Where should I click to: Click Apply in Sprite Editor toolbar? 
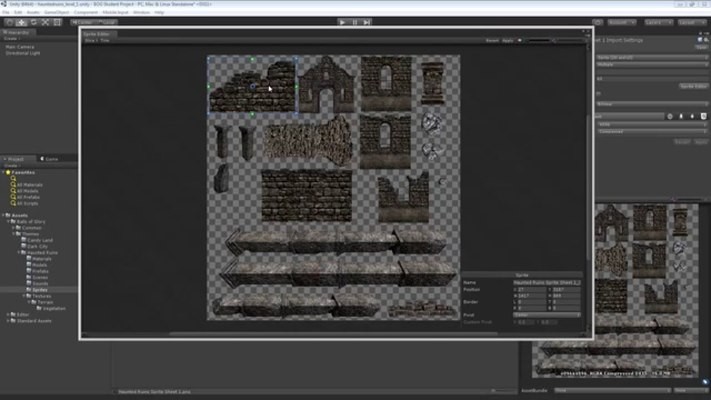tap(507, 40)
